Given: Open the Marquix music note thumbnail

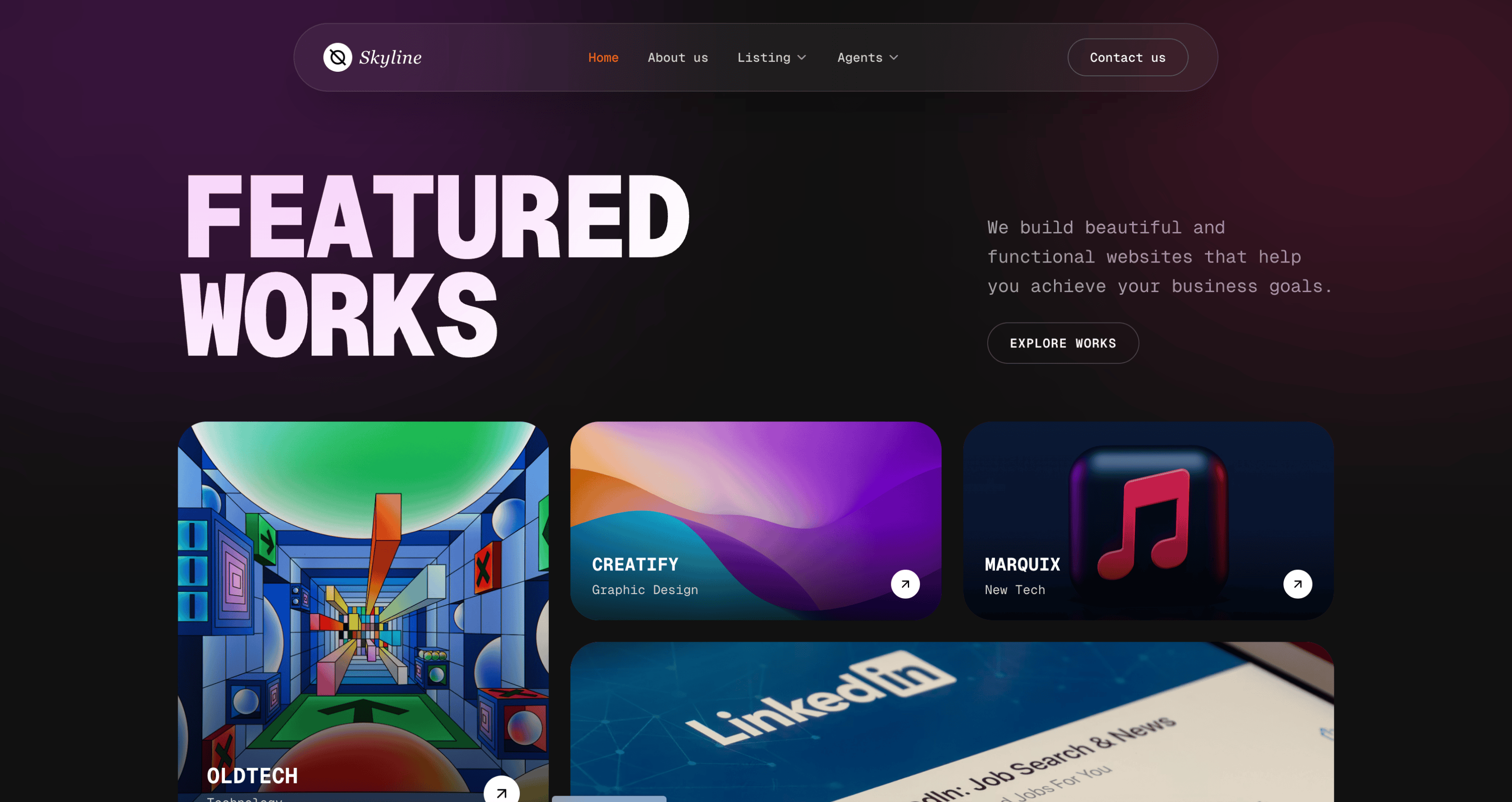Looking at the screenshot, I should point(1148,520).
